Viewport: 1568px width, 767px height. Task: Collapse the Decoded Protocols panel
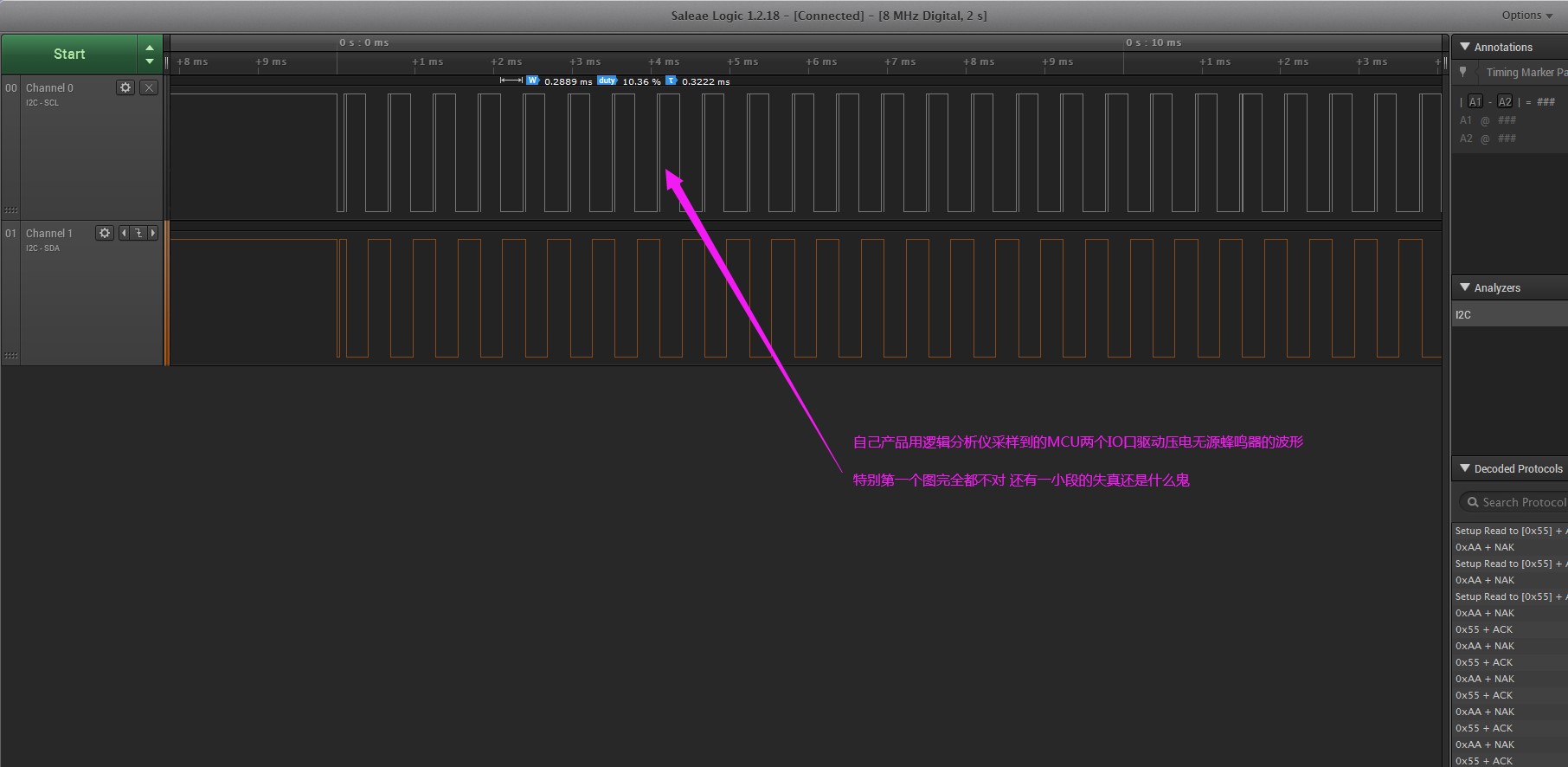[1465, 468]
